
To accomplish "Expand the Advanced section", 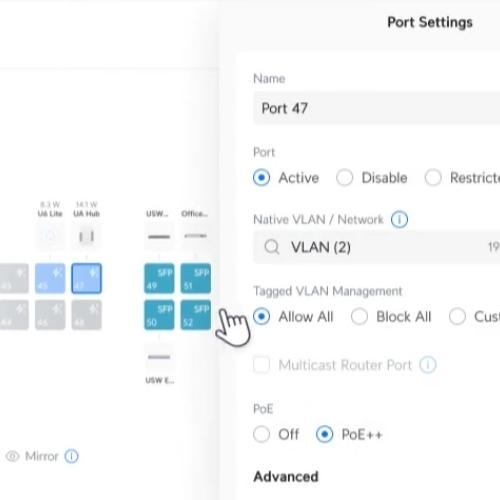I will coord(286,476).
